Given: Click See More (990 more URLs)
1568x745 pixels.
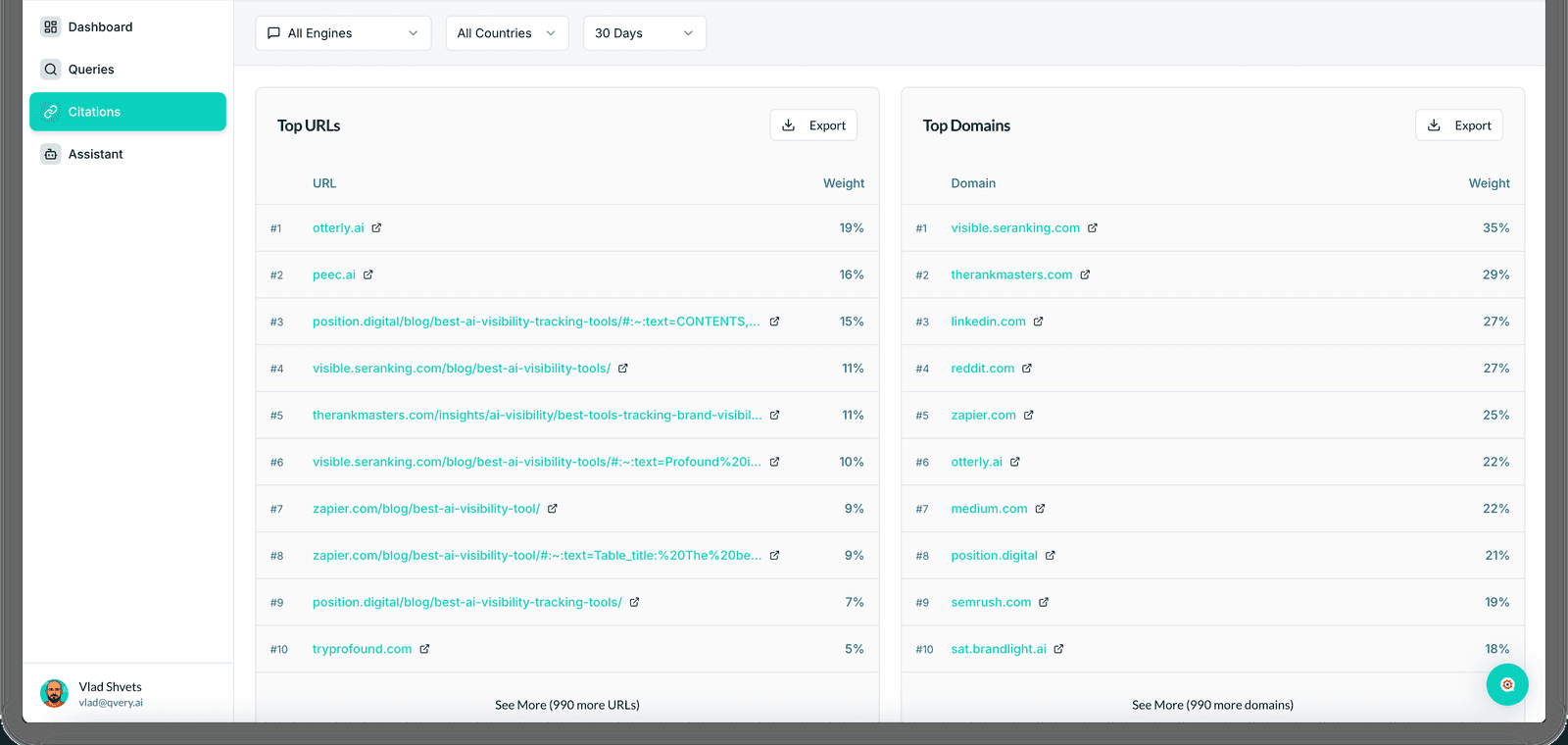Looking at the screenshot, I should pos(567,705).
